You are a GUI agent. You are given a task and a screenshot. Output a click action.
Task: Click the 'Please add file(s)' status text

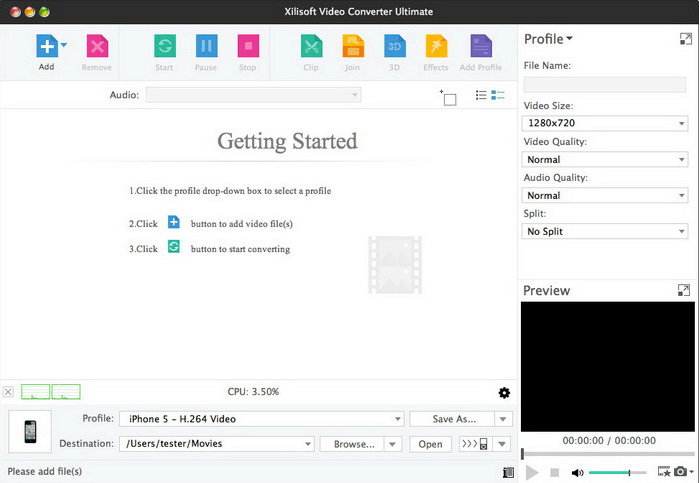pyautogui.click(x=45, y=471)
